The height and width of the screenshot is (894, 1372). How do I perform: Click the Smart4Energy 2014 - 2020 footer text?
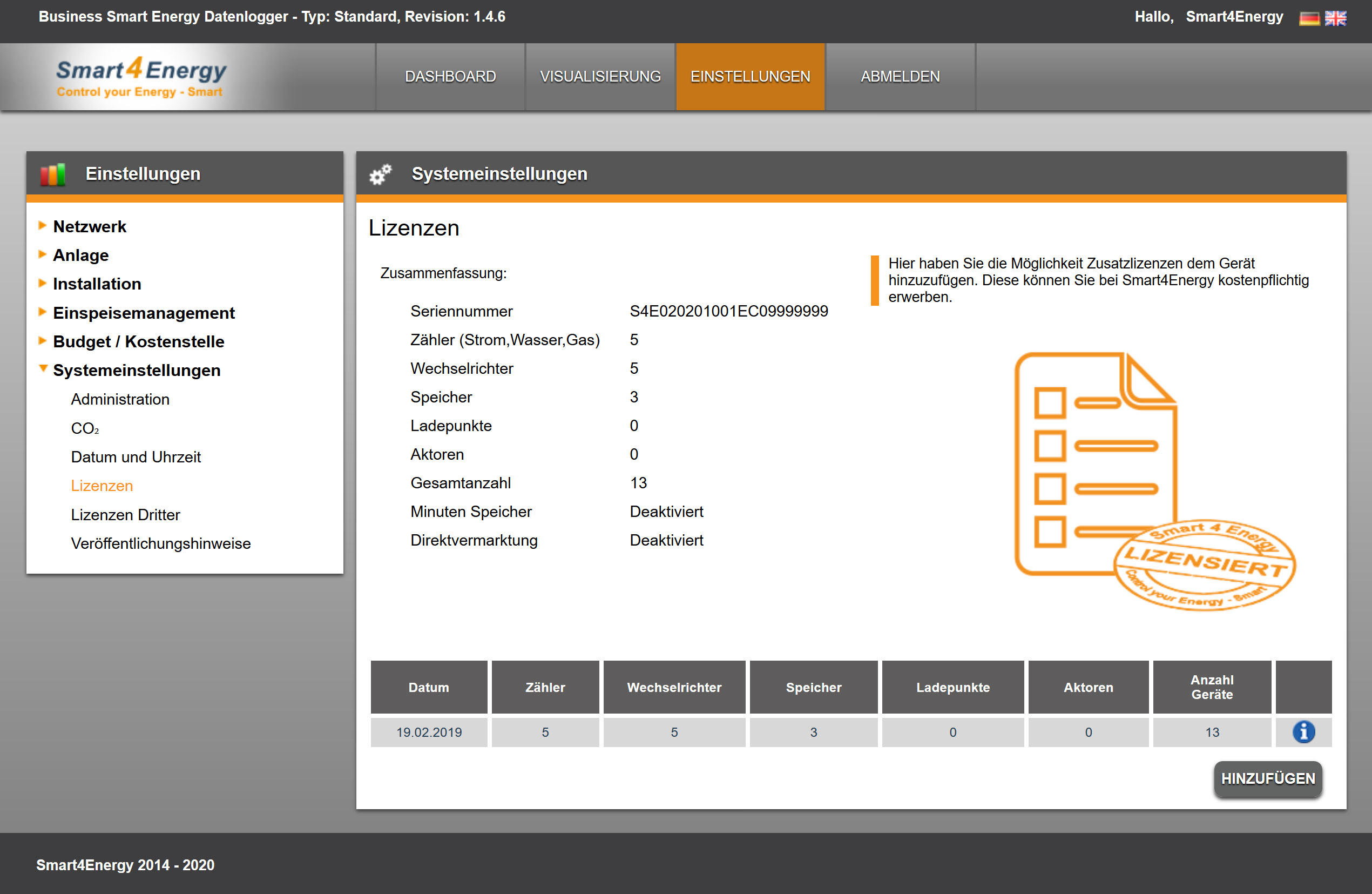(x=125, y=865)
